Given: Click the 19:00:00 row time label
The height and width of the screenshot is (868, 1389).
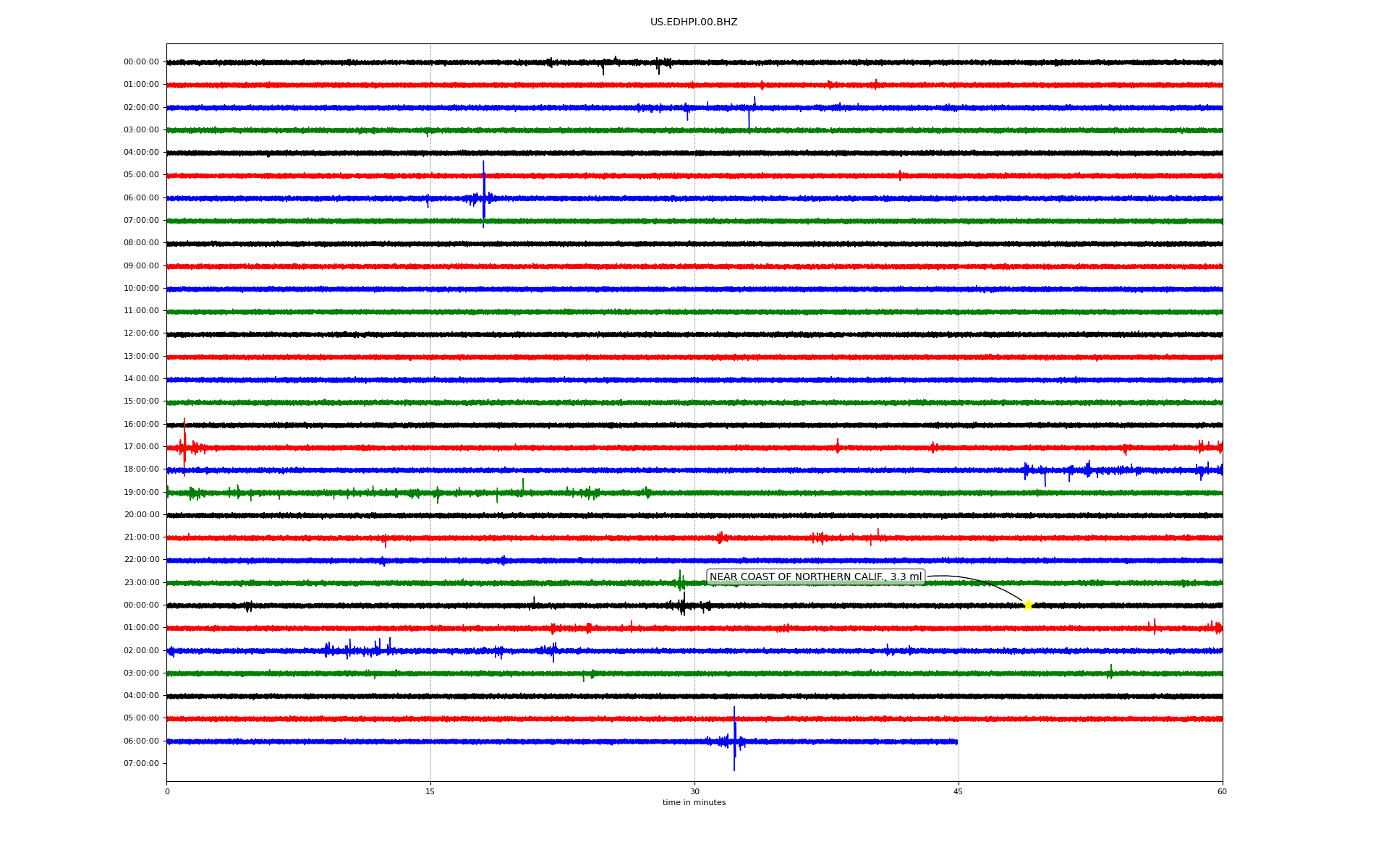Looking at the screenshot, I should pyautogui.click(x=141, y=493).
